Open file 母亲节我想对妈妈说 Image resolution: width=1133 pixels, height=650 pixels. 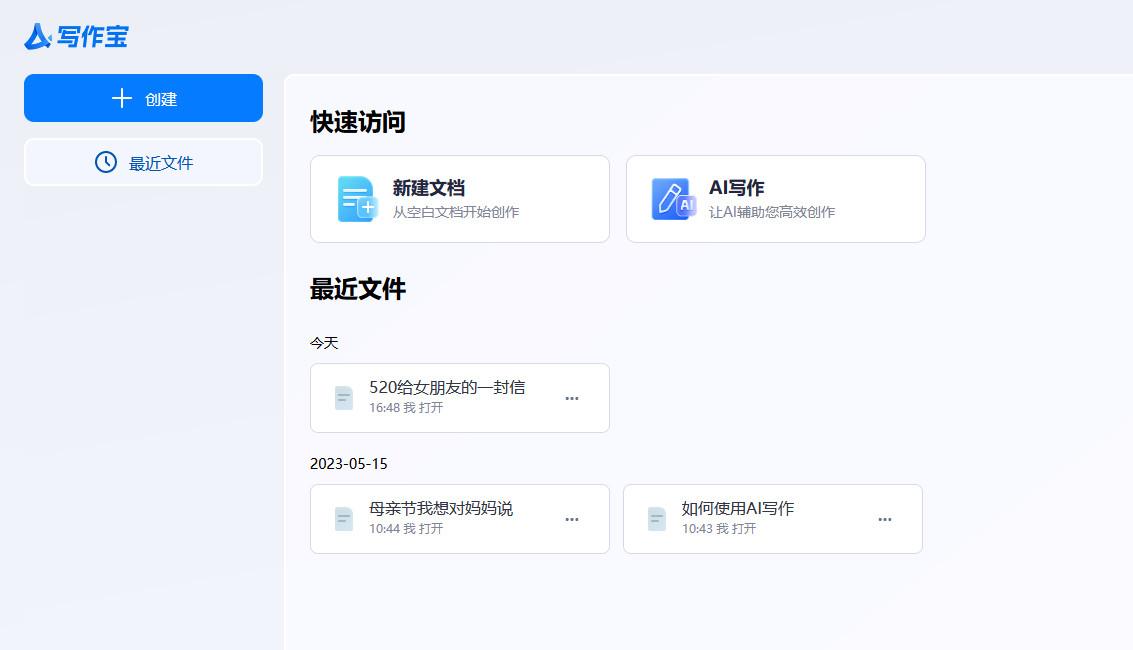pyautogui.click(x=460, y=519)
